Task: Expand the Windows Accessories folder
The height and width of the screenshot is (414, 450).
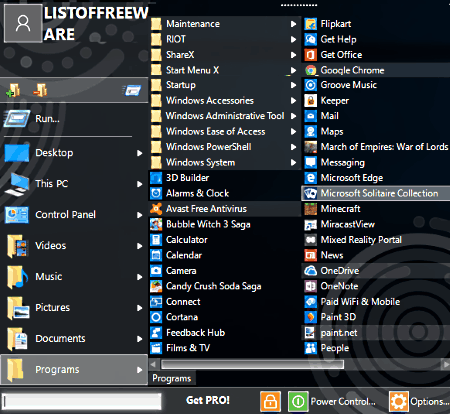Action: [225, 101]
